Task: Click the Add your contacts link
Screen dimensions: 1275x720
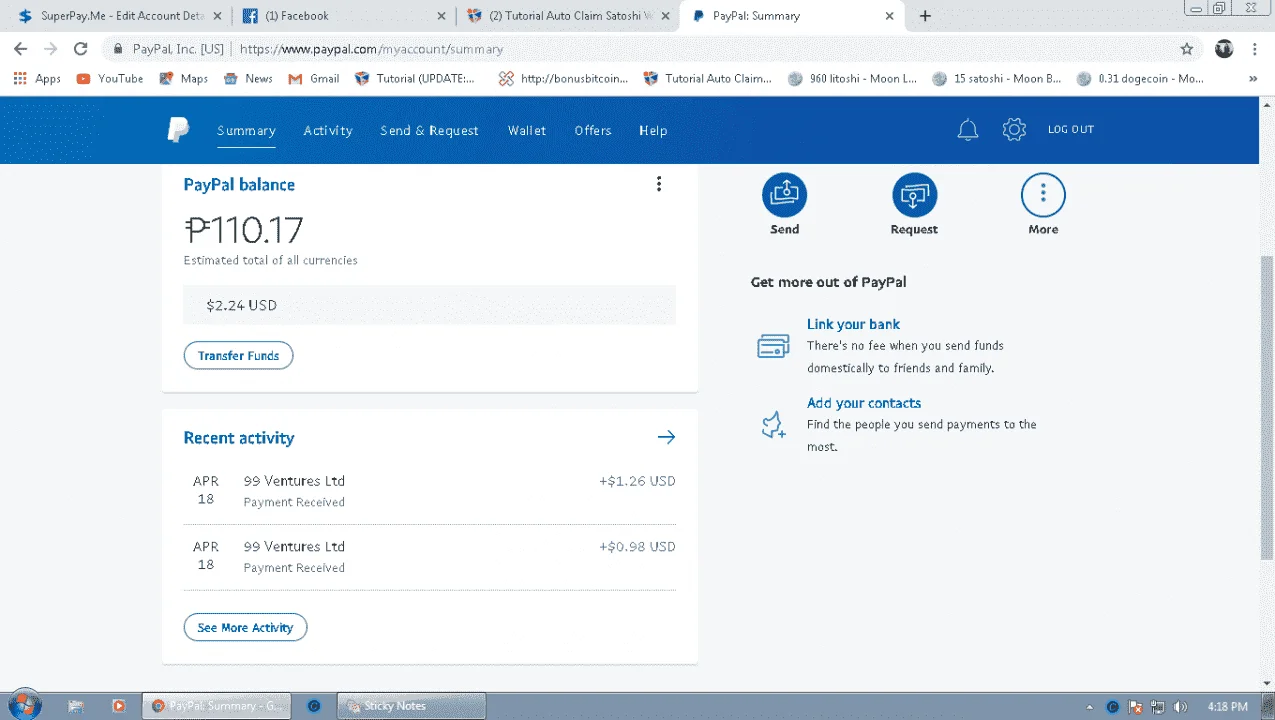Action: (x=864, y=403)
